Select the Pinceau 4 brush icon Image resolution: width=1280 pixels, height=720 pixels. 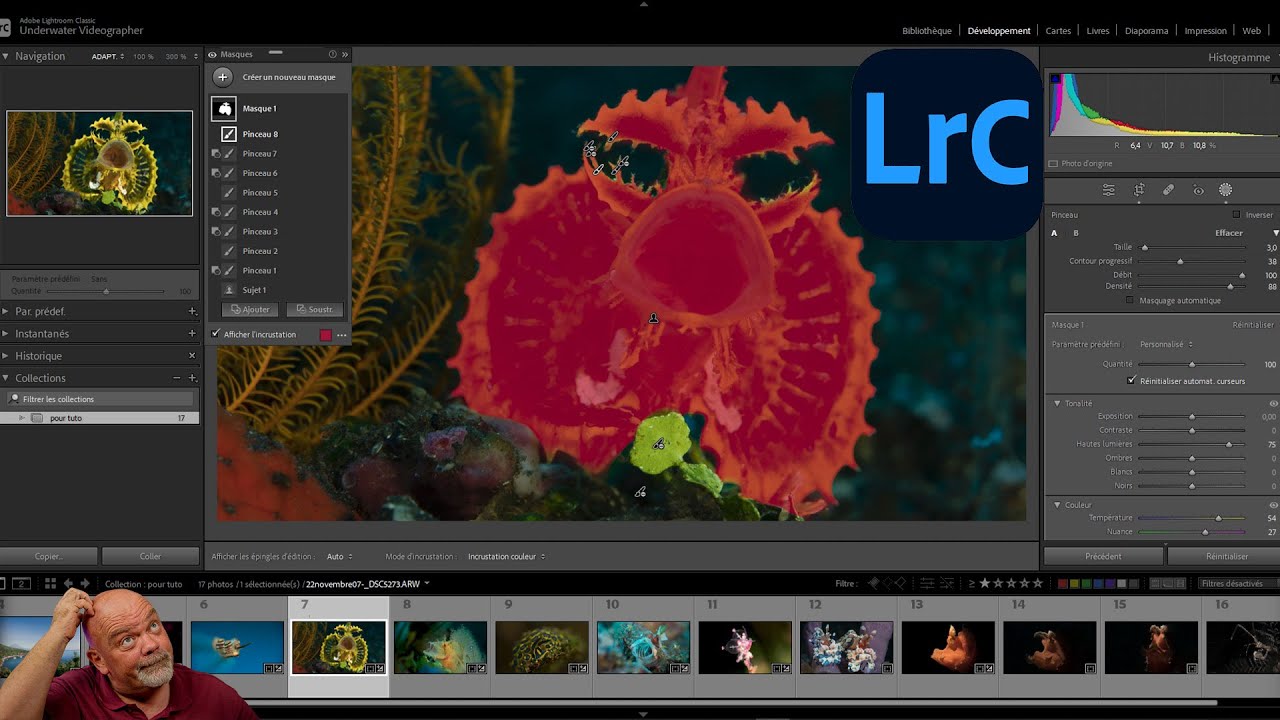coord(229,212)
